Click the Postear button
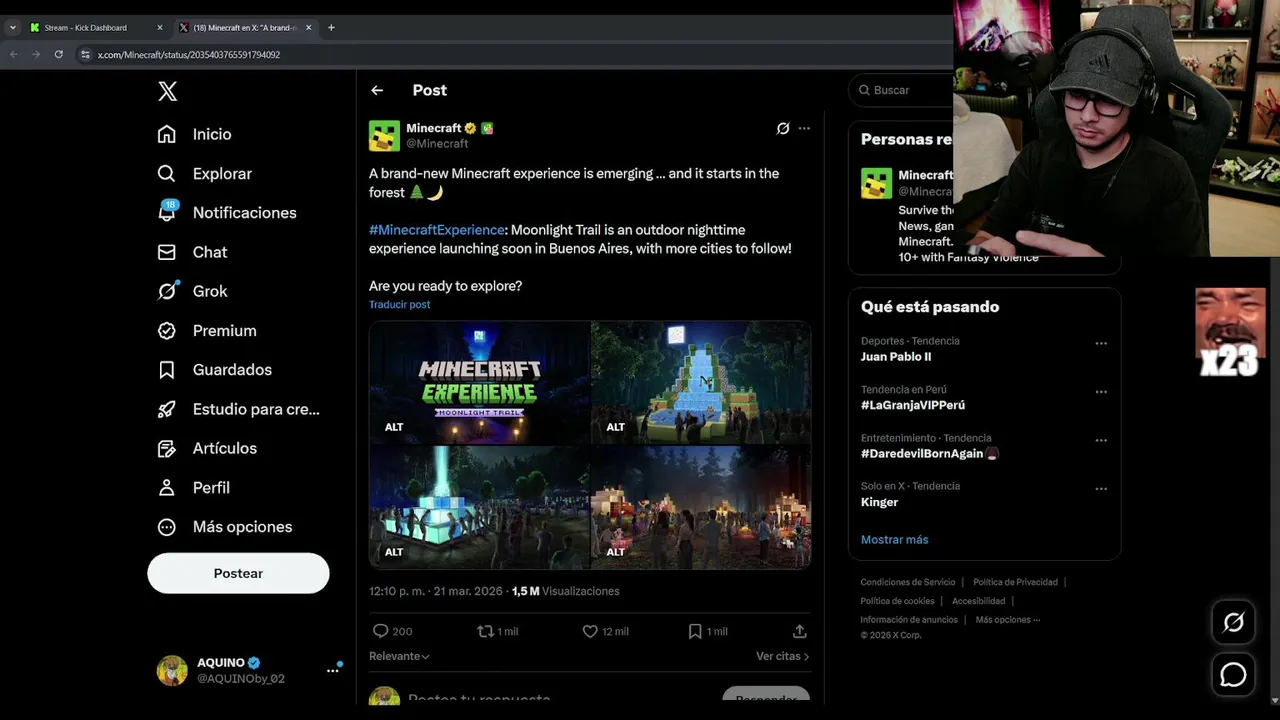This screenshot has height=720, width=1280. pyautogui.click(x=238, y=573)
